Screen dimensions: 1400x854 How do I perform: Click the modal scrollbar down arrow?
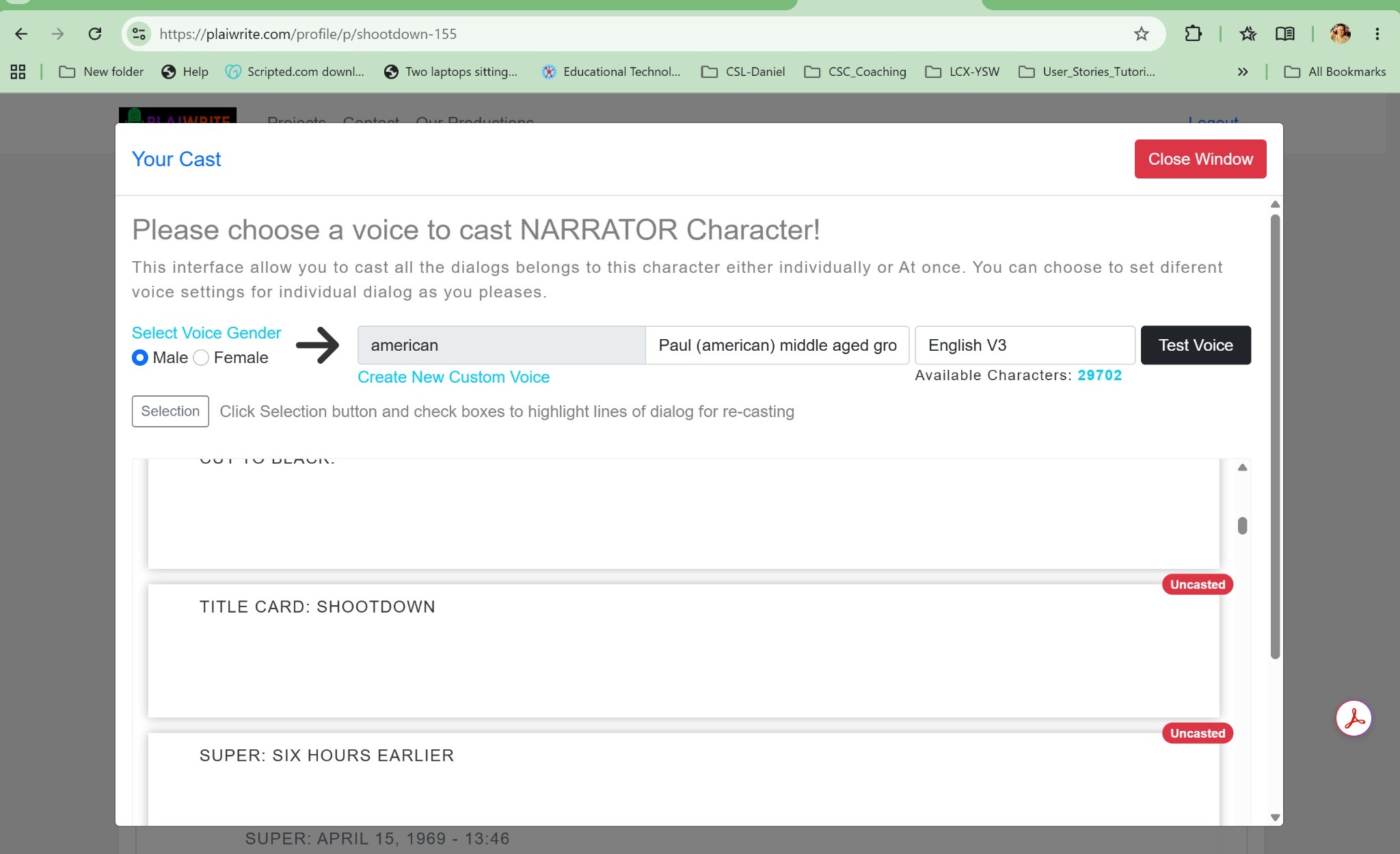click(1275, 818)
